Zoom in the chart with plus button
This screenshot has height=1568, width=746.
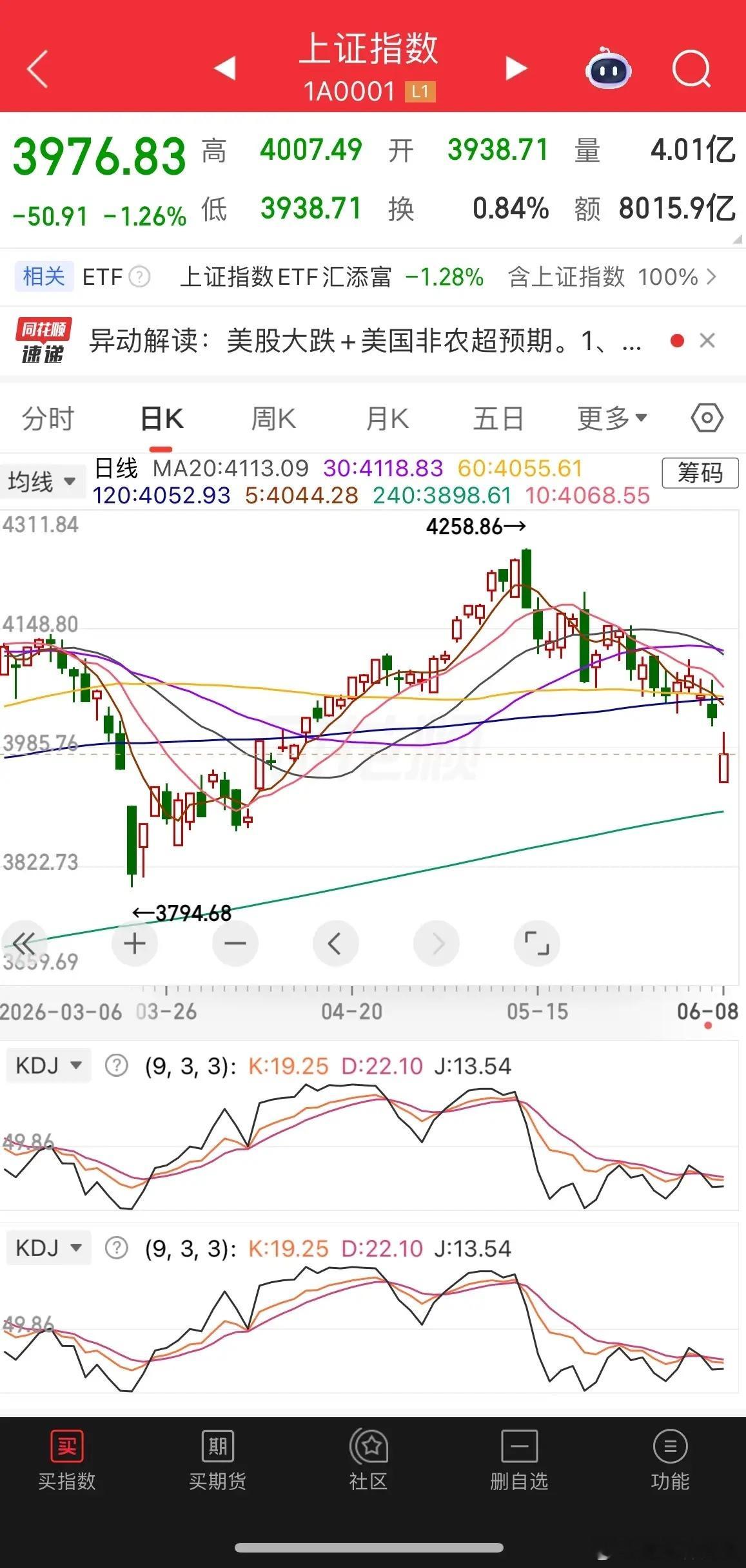[x=135, y=944]
